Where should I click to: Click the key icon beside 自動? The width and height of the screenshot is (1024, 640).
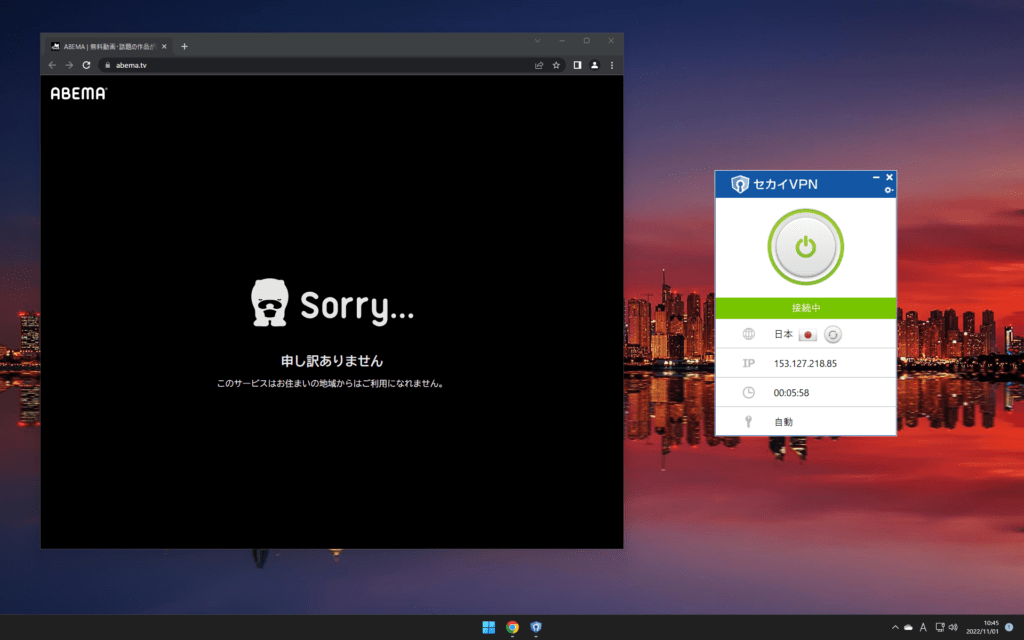(748, 422)
